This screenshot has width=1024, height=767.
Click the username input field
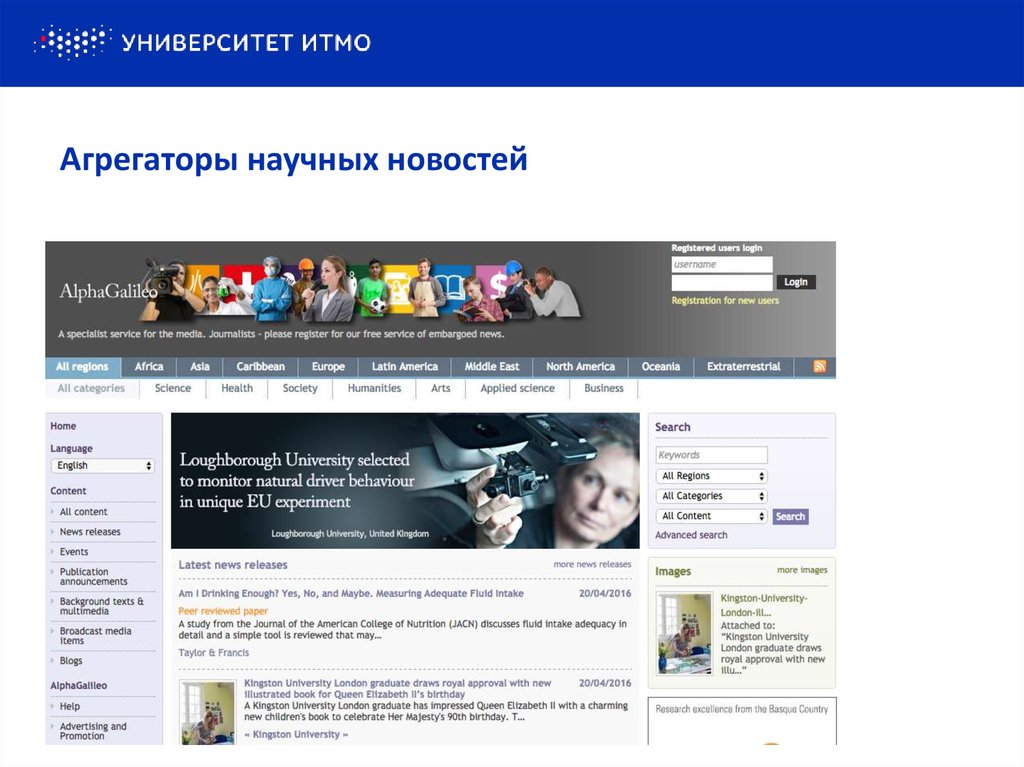click(x=722, y=264)
